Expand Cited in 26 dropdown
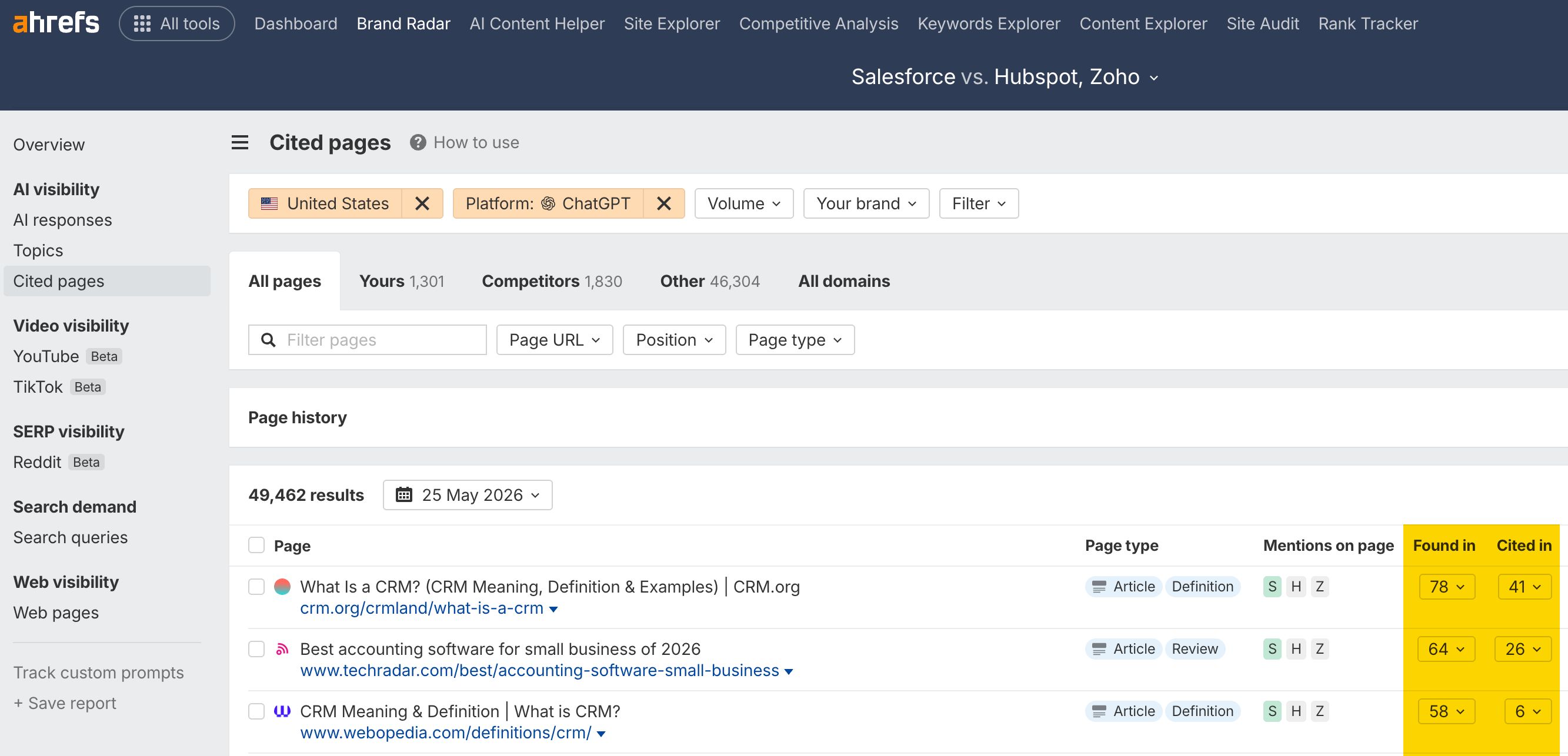Image resolution: width=1568 pixels, height=756 pixels. pyautogui.click(x=1523, y=649)
